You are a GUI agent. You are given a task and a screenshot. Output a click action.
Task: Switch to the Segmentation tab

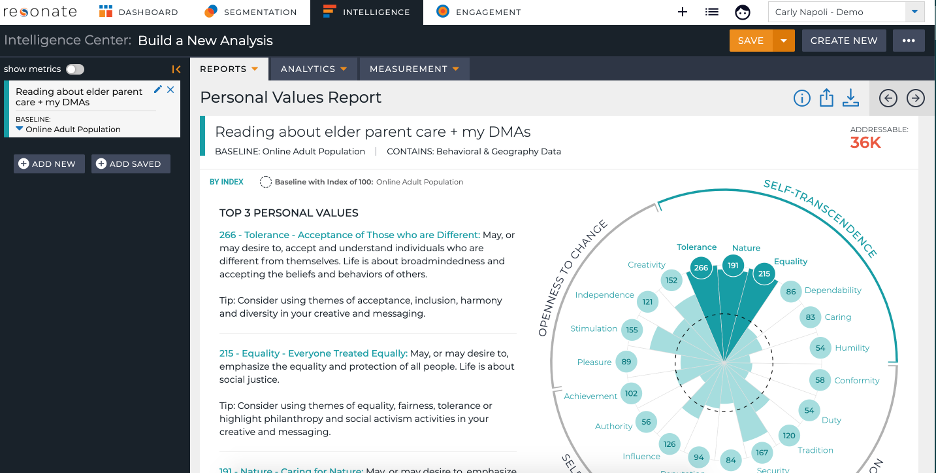click(251, 12)
